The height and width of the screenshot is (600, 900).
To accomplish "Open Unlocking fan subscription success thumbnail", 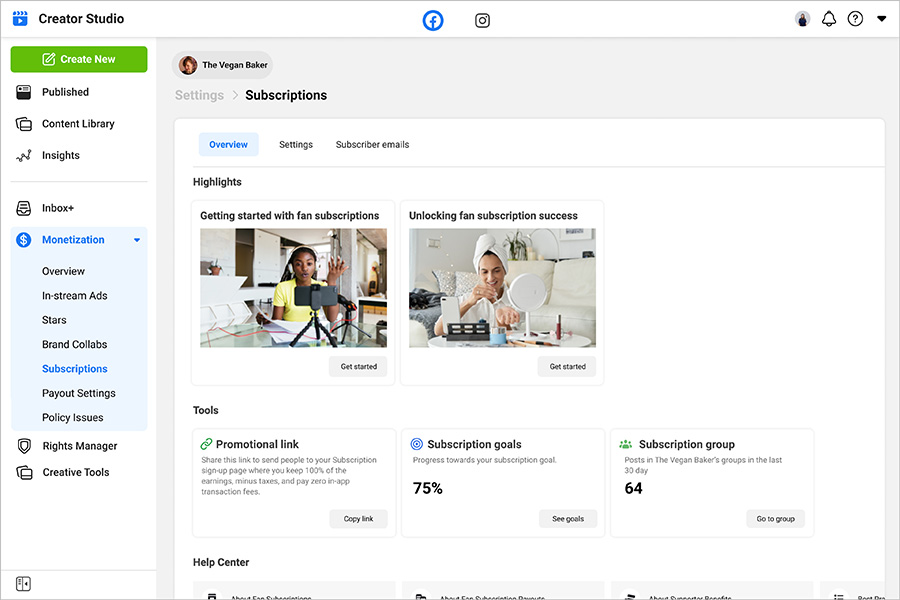I will point(502,288).
